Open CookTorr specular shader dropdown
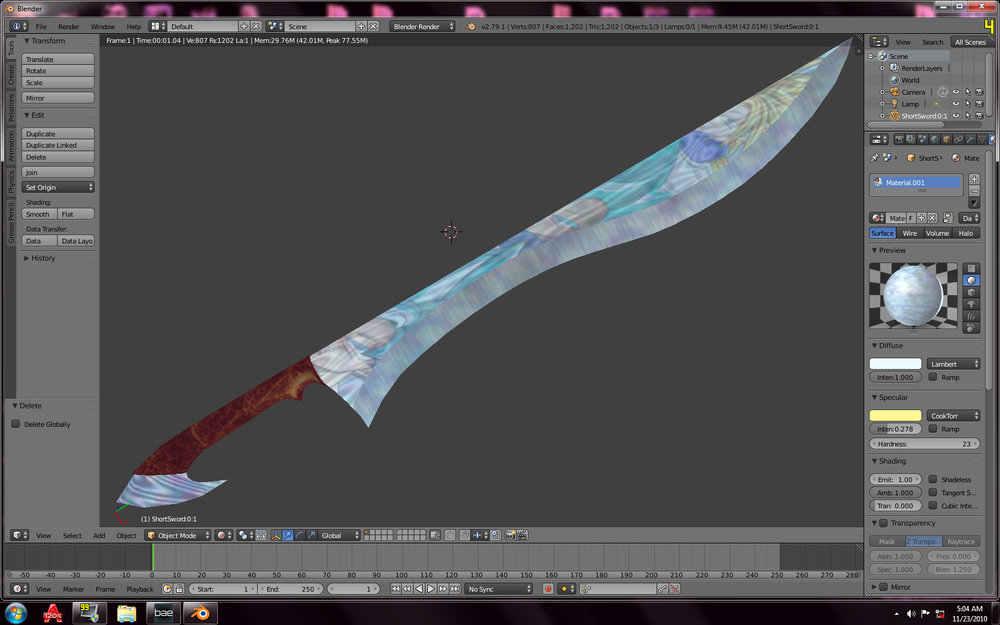The width and height of the screenshot is (1000, 625). pyautogui.click(x=953, y=415)
